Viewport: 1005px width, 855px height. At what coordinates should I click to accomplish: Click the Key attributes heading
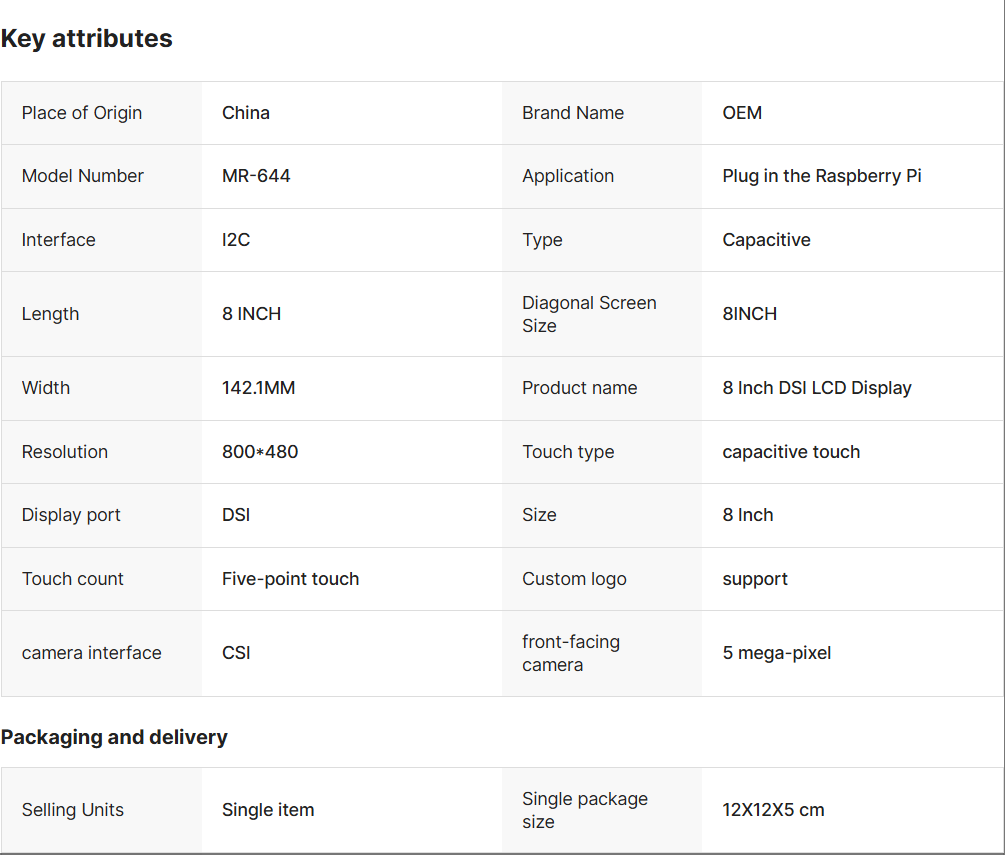coord(87,39)
